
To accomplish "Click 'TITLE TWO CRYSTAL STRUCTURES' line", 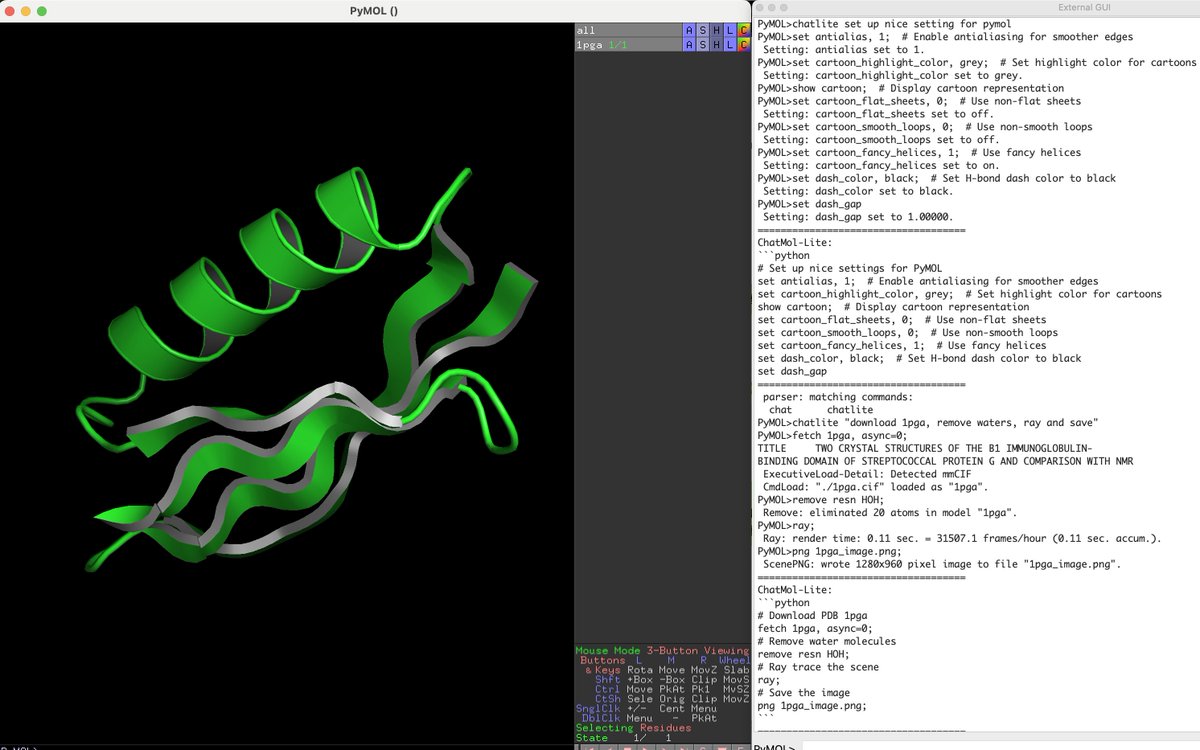I will (924, 449).
